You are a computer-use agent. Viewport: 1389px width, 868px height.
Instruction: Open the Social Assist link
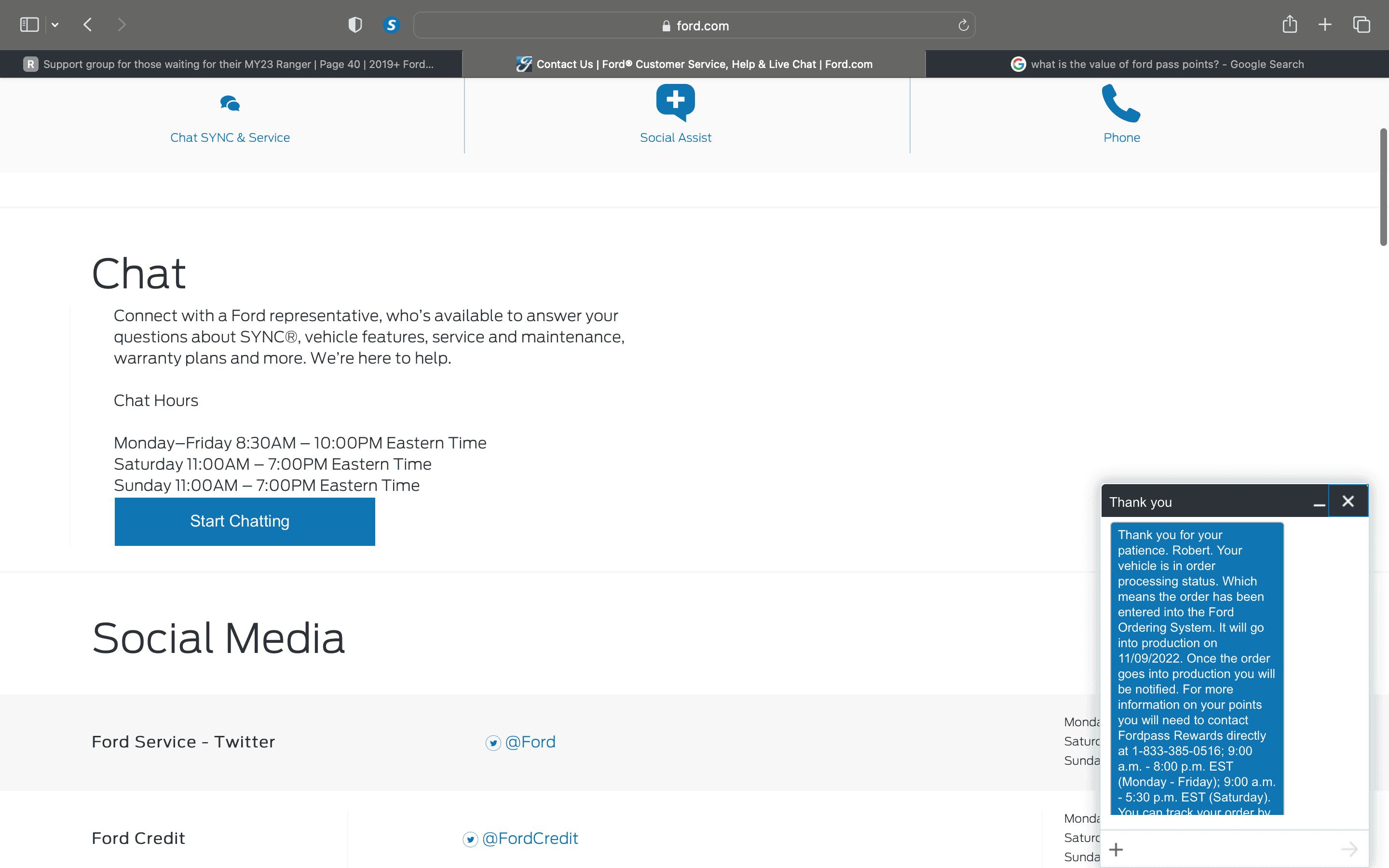pos(676,138)
